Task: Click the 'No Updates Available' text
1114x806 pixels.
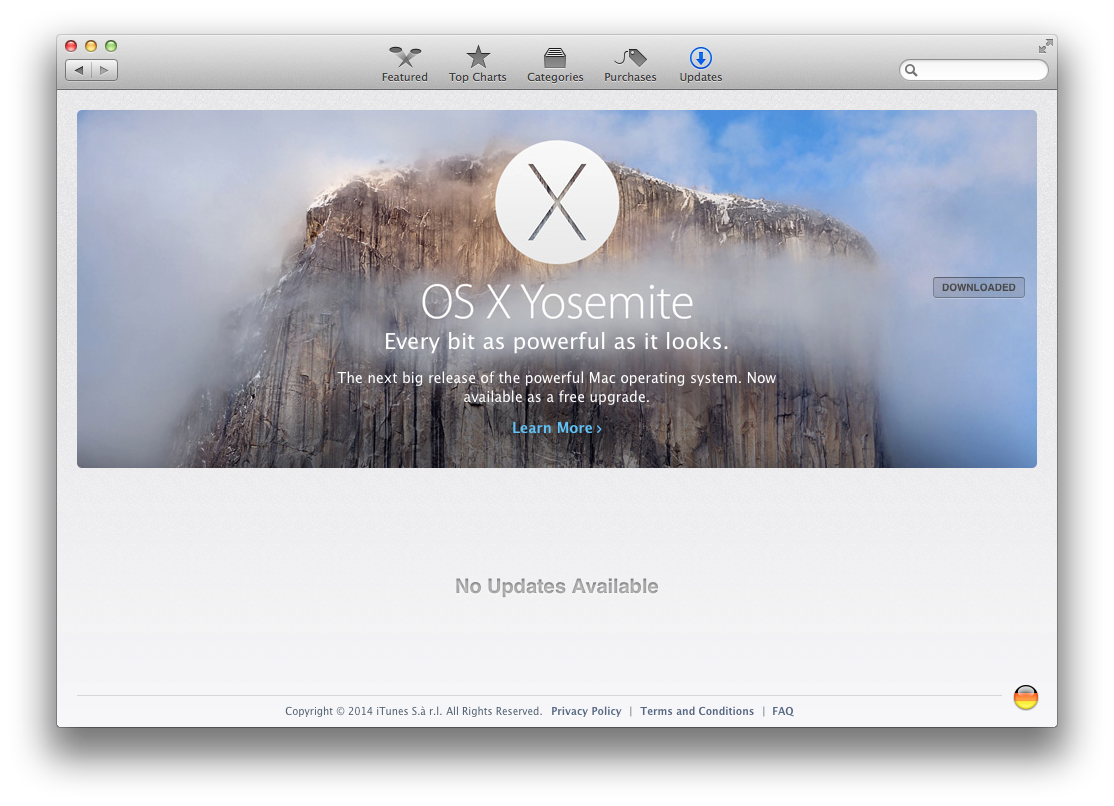Action: pyautogui.click(x=557, y=586)
